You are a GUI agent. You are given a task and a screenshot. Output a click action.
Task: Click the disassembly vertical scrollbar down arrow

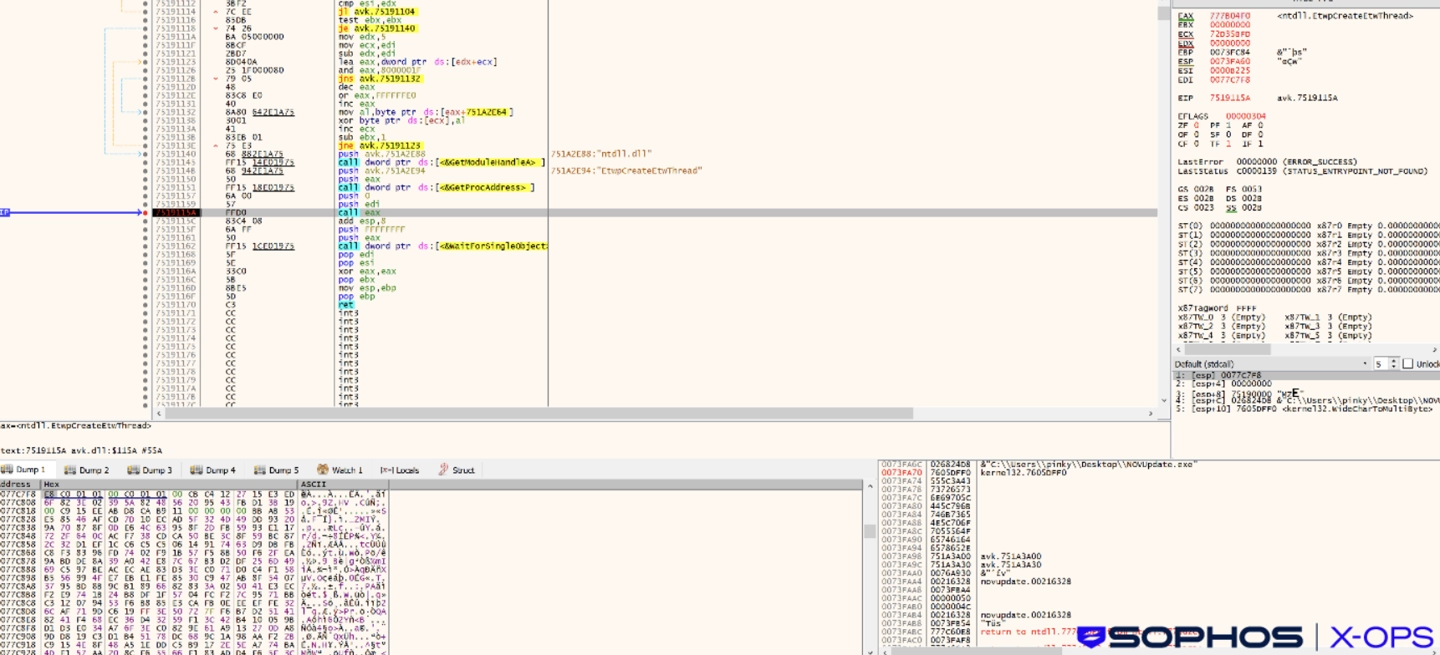point(1164,400)
